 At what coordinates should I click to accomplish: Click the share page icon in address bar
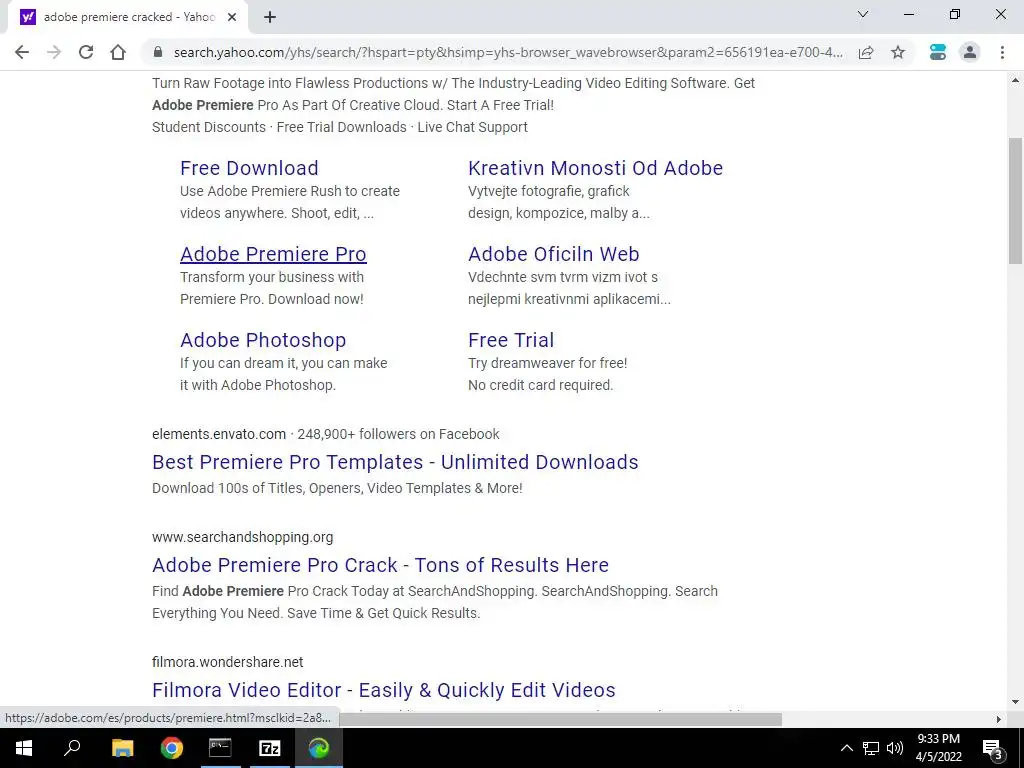[x=866, y=52]
